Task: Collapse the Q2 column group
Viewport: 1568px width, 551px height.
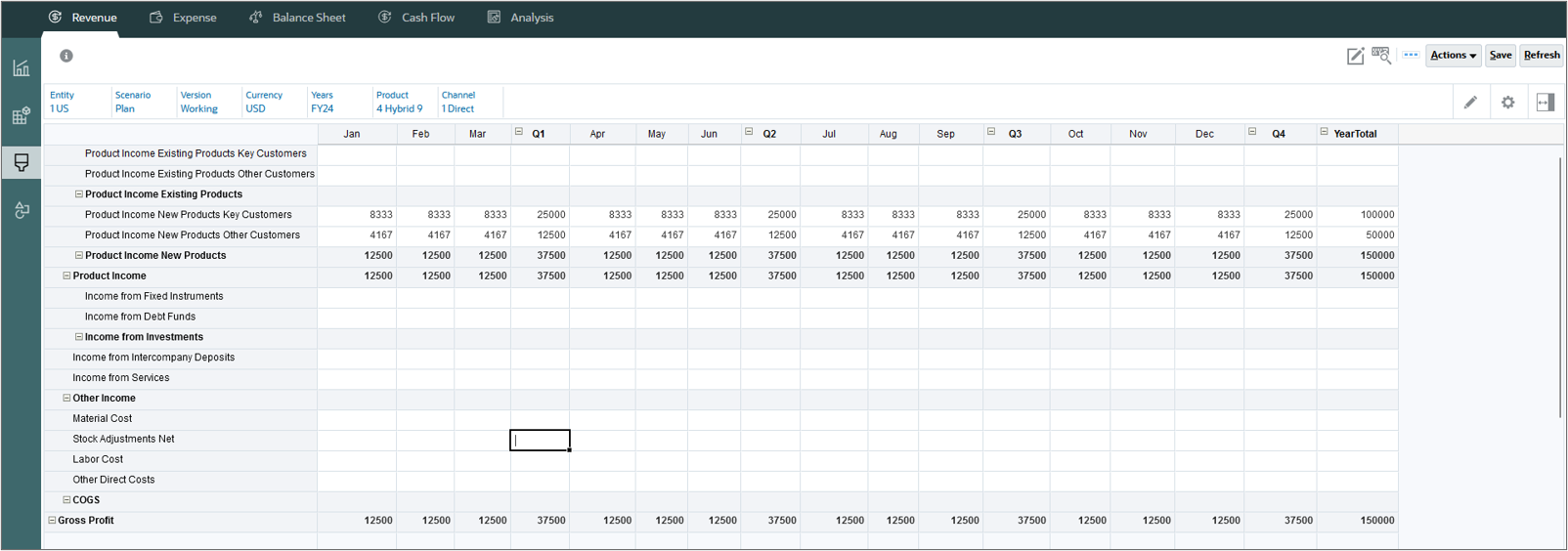Action: [750, 132]
